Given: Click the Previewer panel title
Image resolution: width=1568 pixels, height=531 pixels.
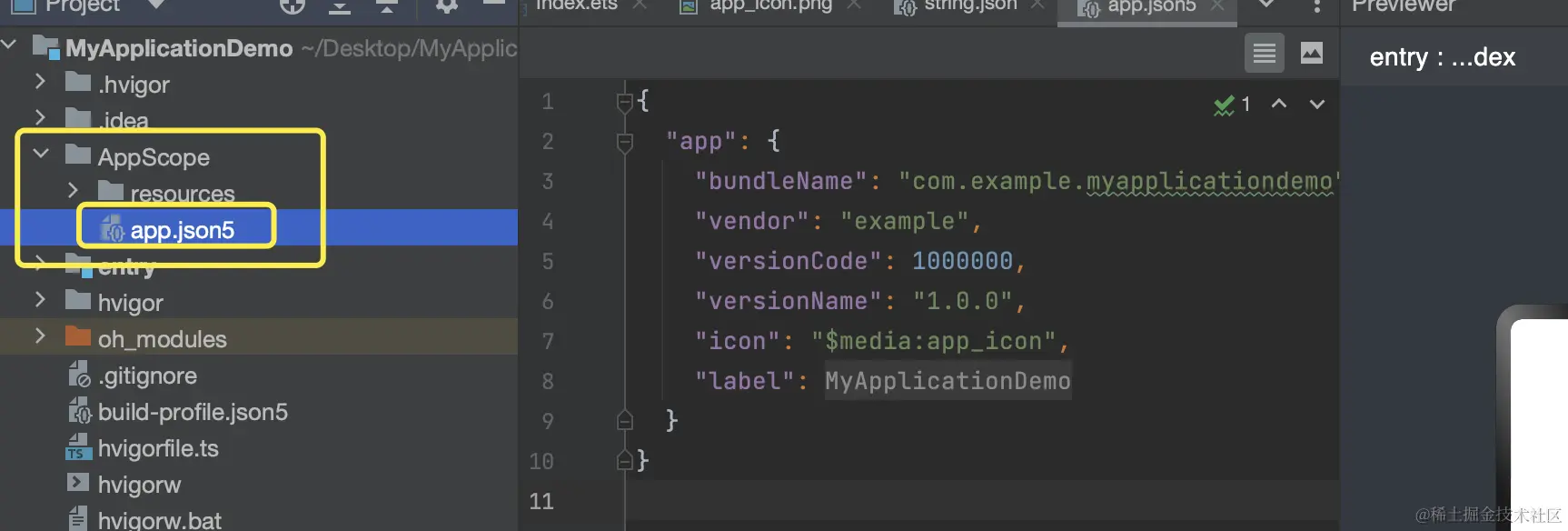Looking at the screenshot, I should click(x=1403, y=5).
